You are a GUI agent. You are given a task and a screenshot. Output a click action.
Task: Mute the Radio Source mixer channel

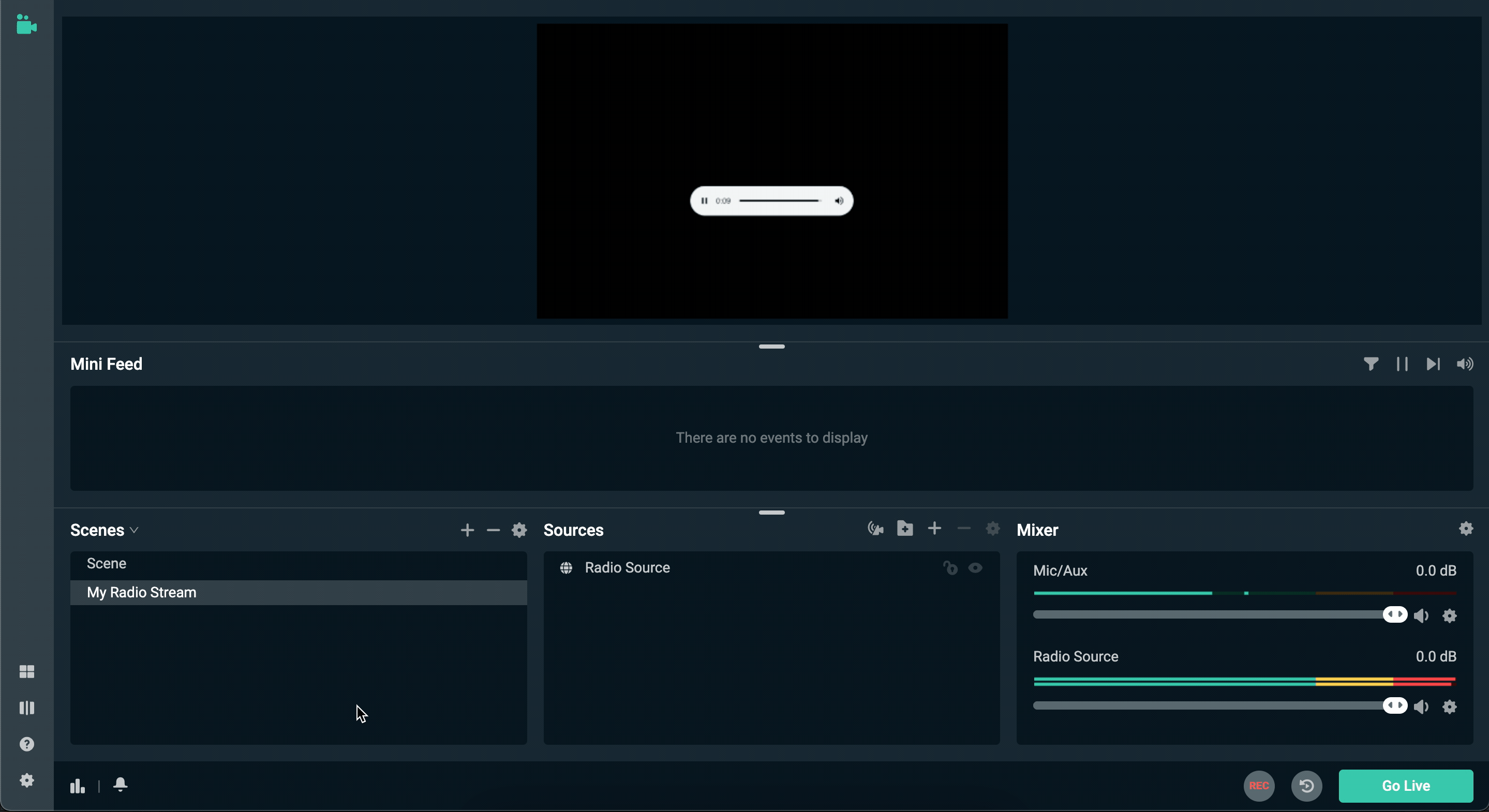coord(1421,706)
